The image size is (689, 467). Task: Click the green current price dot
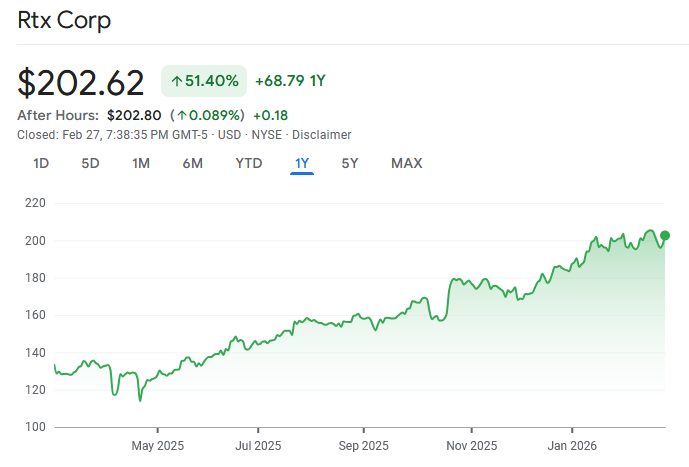pos(665,235)
